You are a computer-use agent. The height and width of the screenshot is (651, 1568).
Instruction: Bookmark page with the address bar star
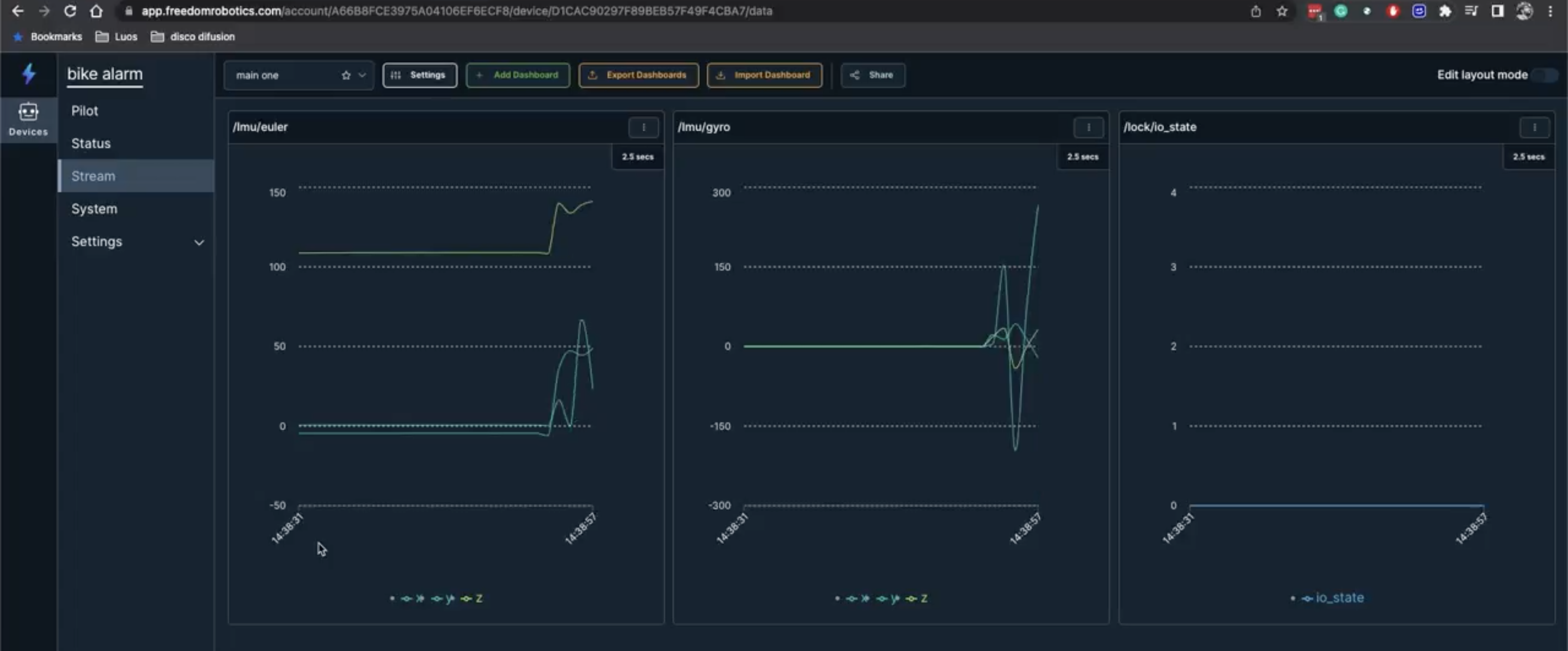click(x=1281, y=11)
